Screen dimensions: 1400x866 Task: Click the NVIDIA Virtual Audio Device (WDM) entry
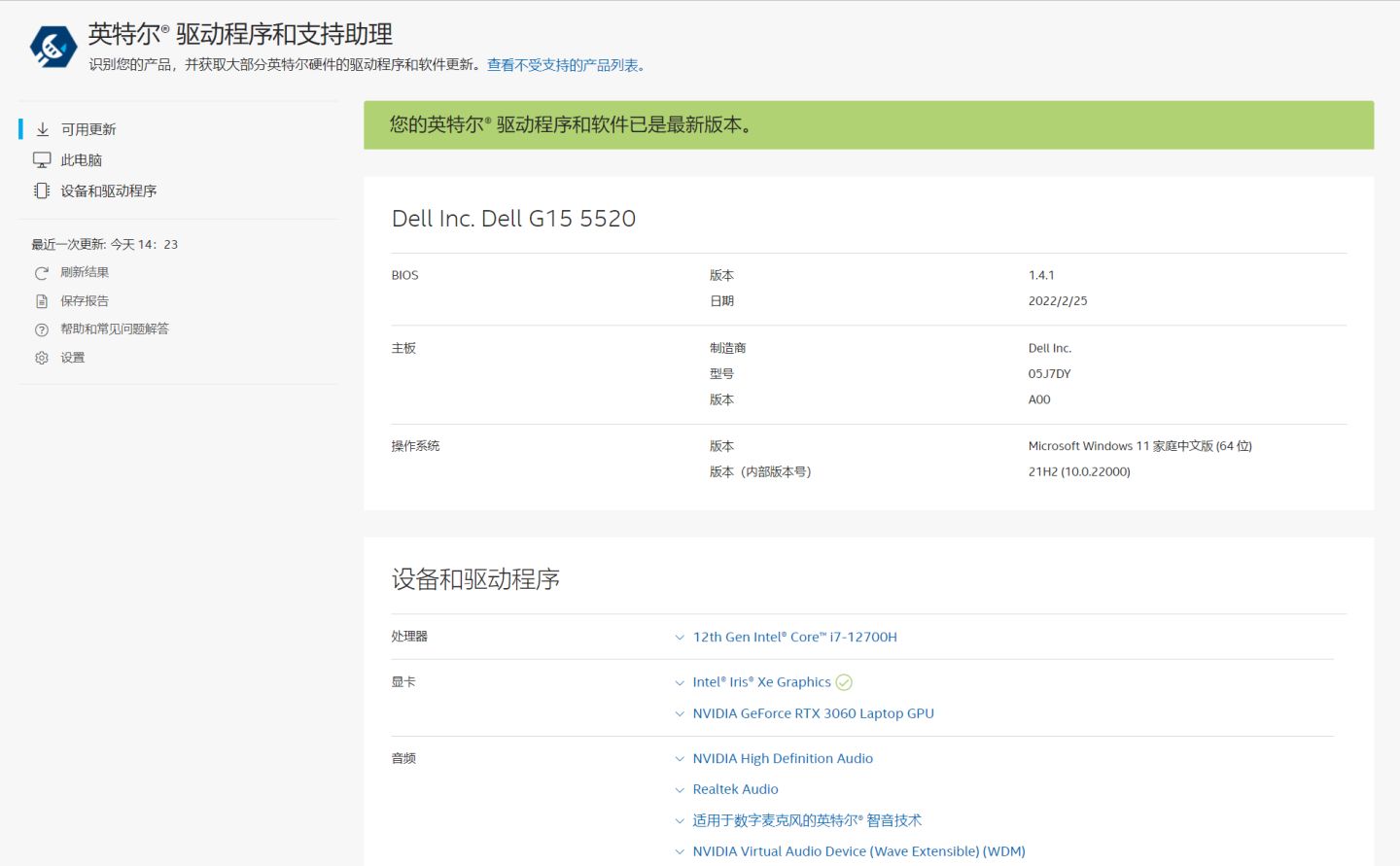(x=857, y=850)
